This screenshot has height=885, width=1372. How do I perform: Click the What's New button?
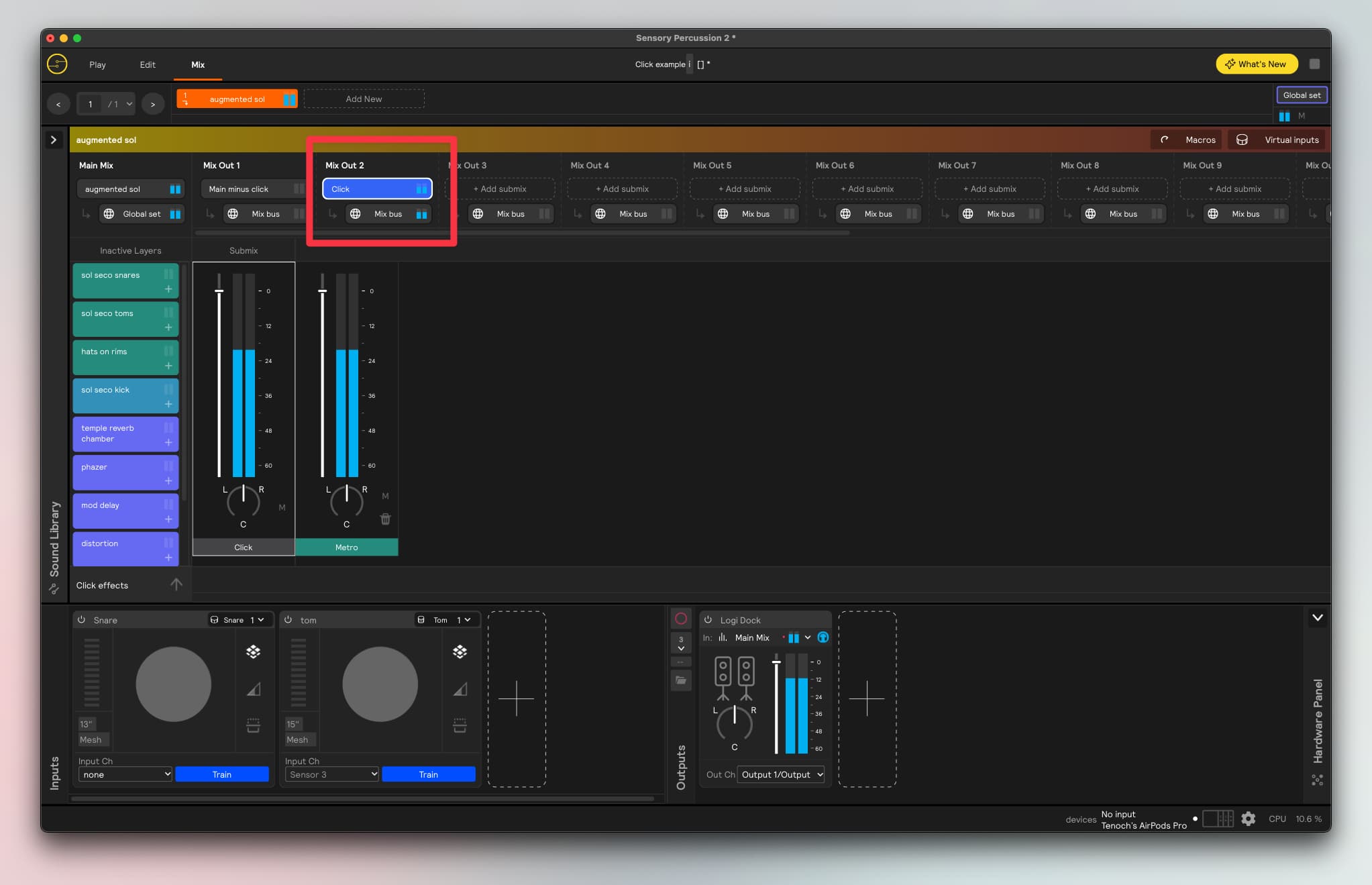(1257, 64)
